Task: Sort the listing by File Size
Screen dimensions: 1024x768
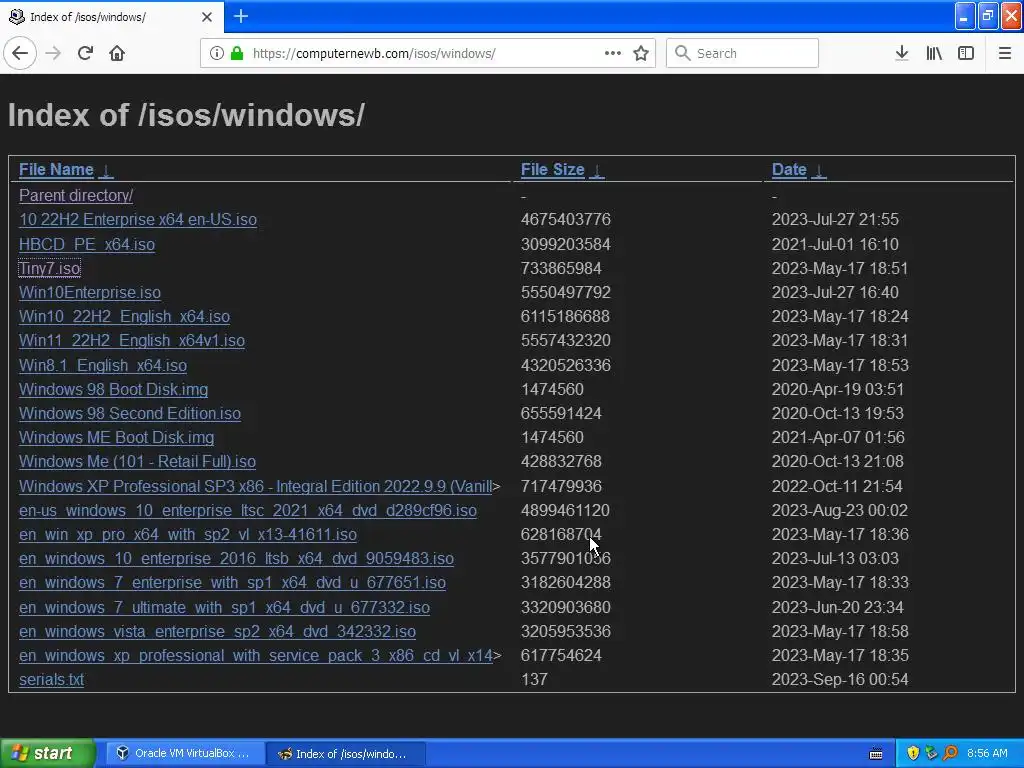Action: pyautogui.click(x=552, y=170)
